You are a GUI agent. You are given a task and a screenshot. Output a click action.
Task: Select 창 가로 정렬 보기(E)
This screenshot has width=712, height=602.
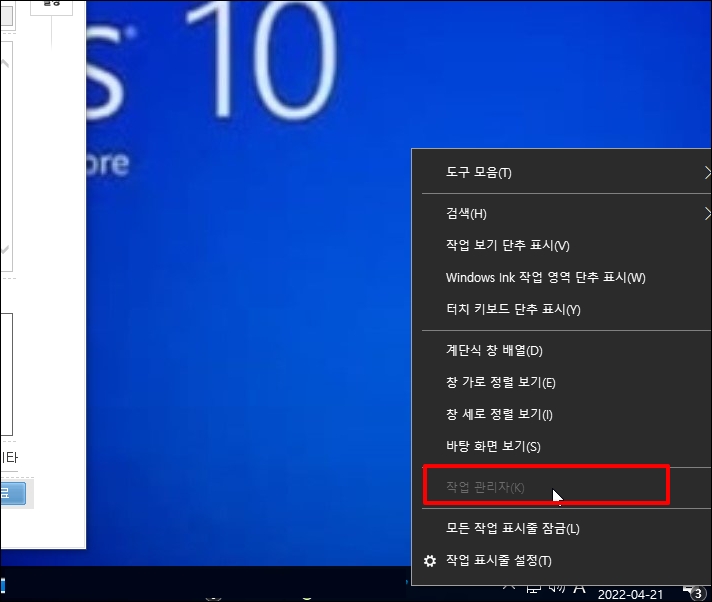coord(561,382)
